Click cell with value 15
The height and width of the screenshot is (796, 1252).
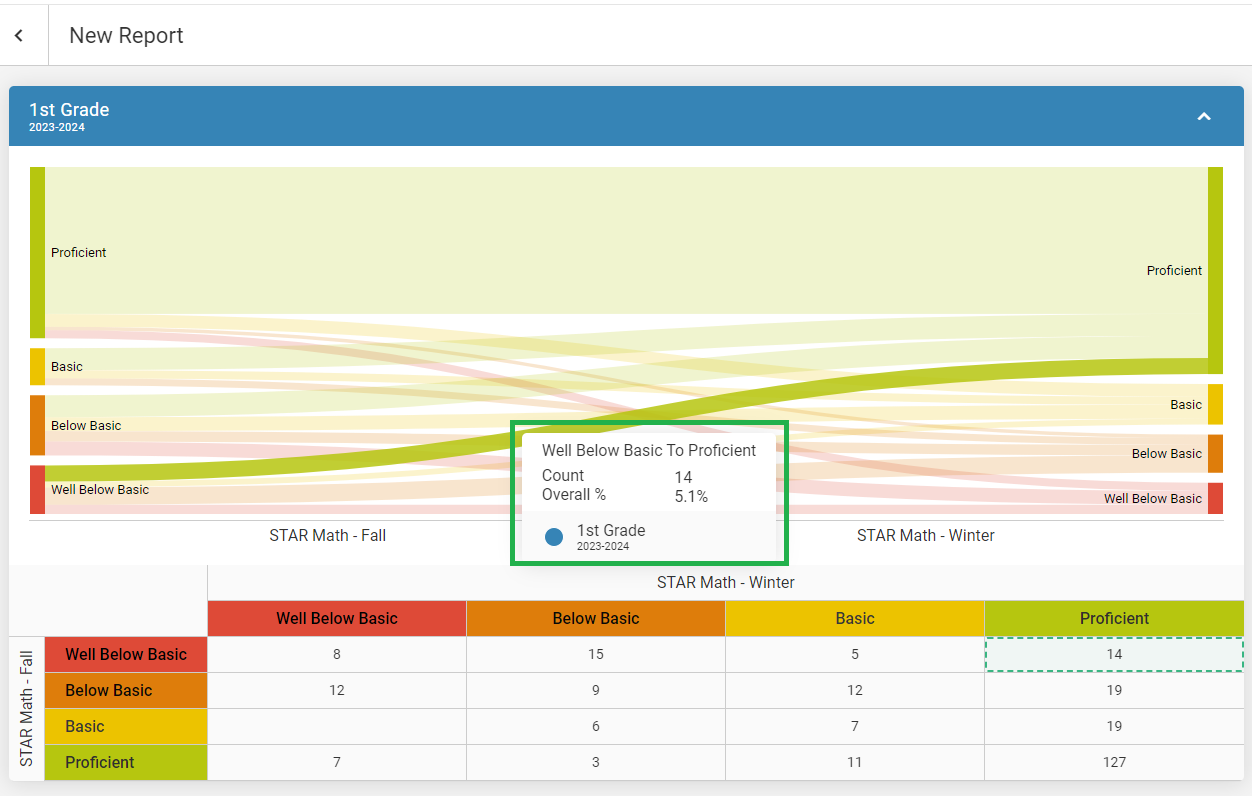point(596,654)
